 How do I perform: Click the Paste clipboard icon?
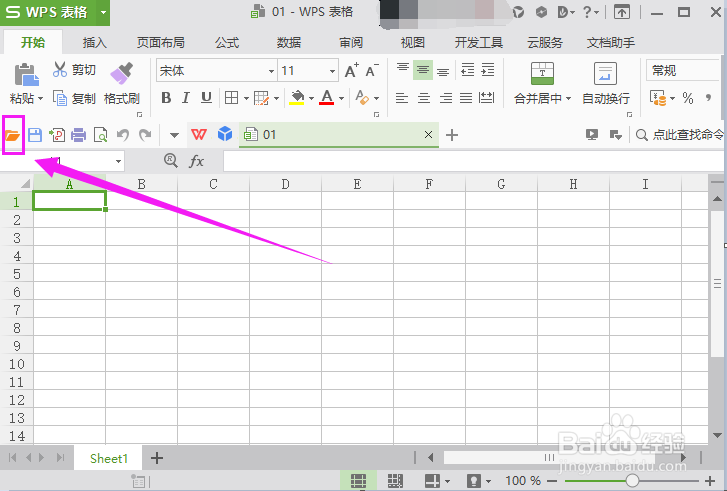point(26,75)
